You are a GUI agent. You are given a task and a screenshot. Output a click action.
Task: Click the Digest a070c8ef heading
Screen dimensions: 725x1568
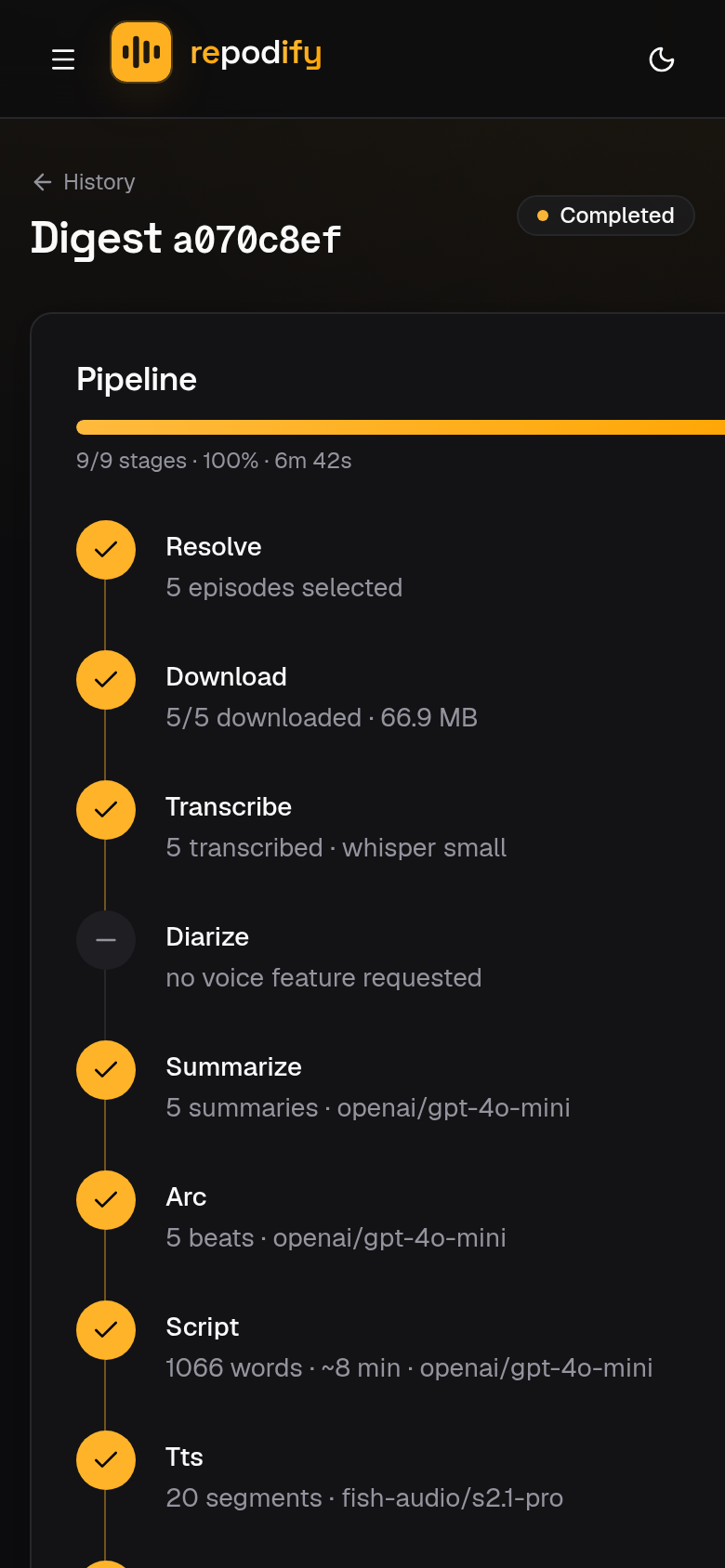[x=186, y=239]
